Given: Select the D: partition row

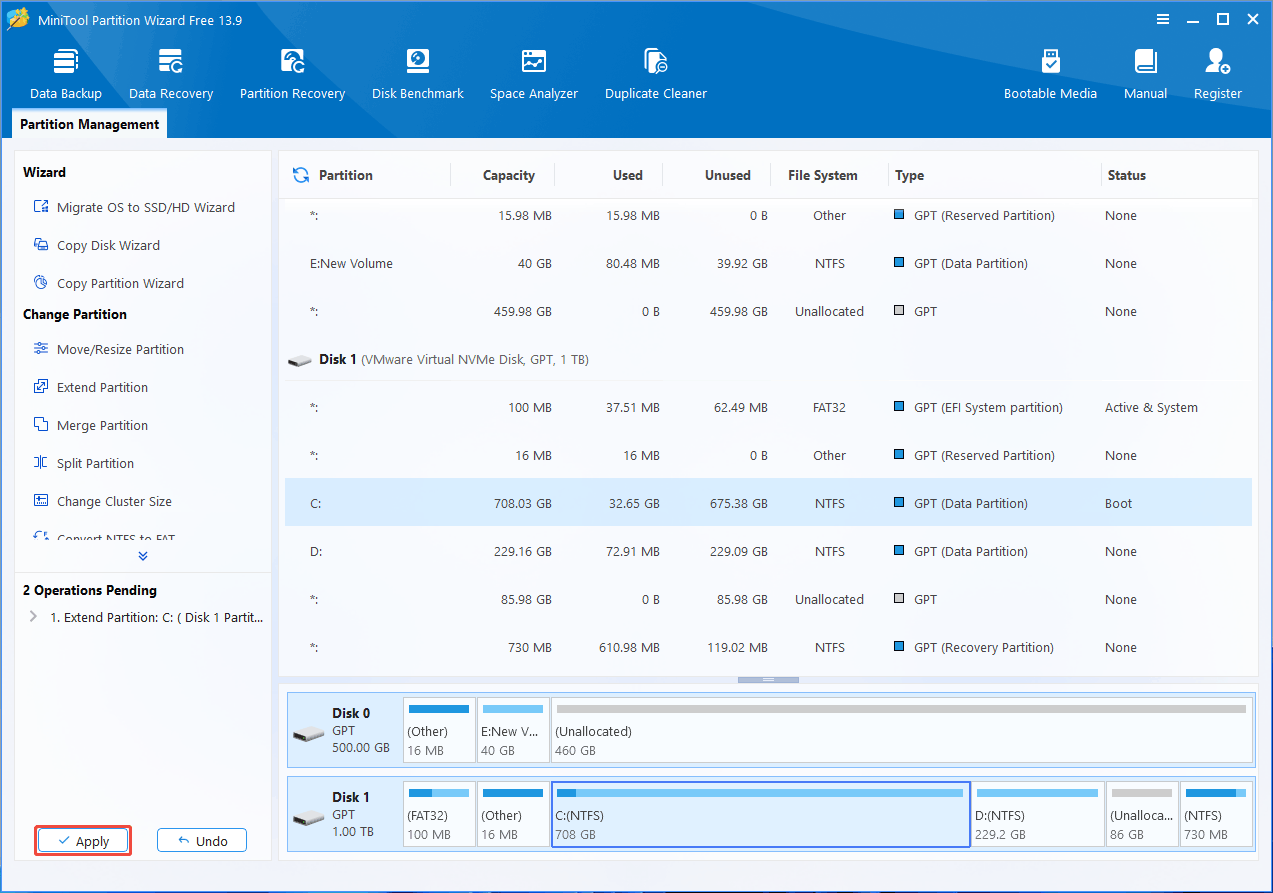Looking at the screenshot, I should coord(768,551).
